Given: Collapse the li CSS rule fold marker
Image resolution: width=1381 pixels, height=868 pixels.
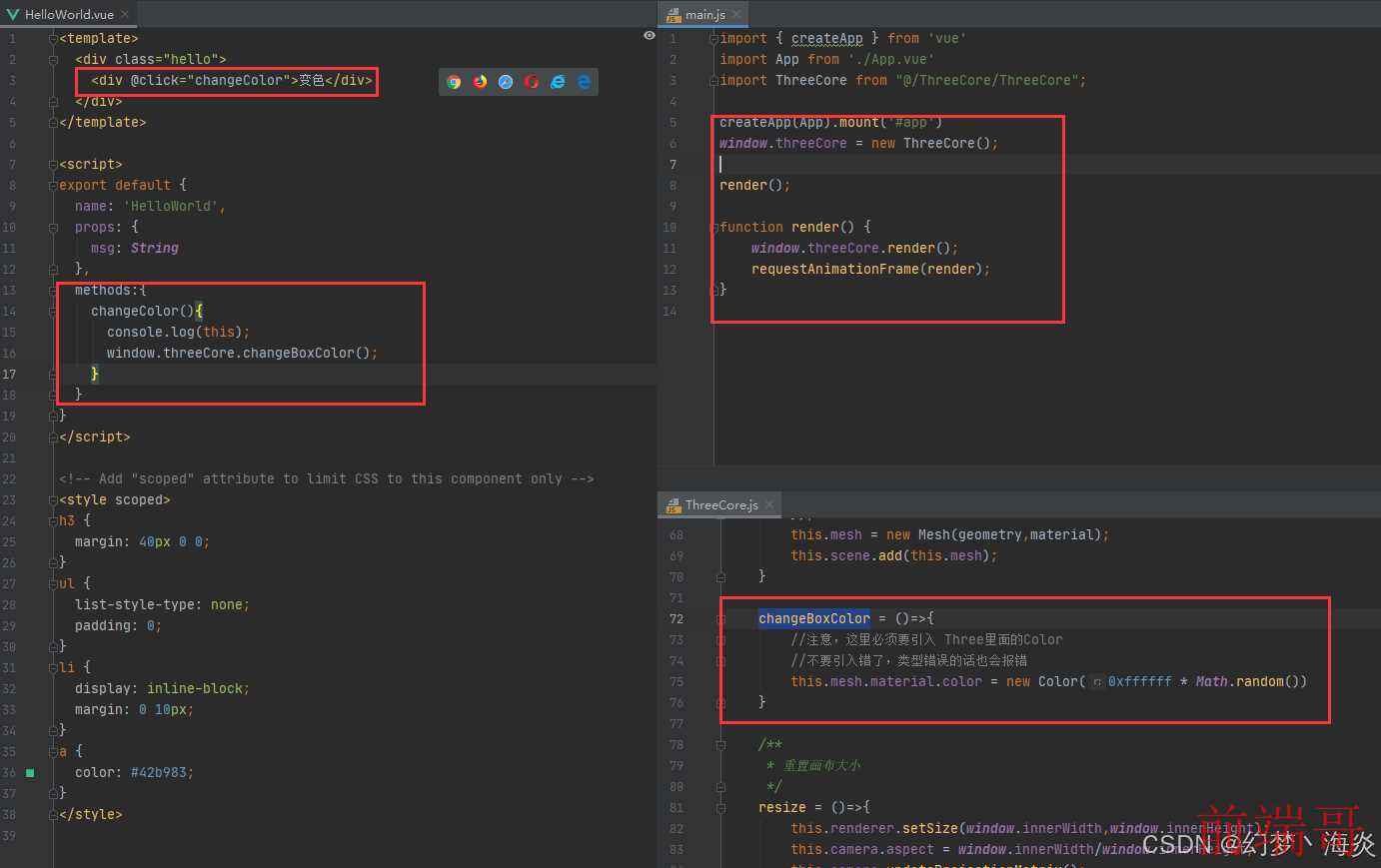Looking at the screenshot, I should [x=53, y=666].
